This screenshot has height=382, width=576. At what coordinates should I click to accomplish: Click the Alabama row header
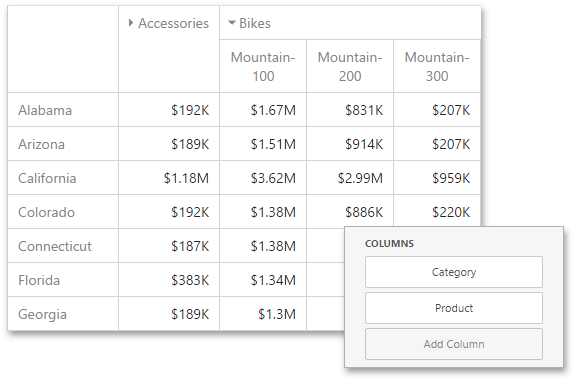[x=63, y=110]
